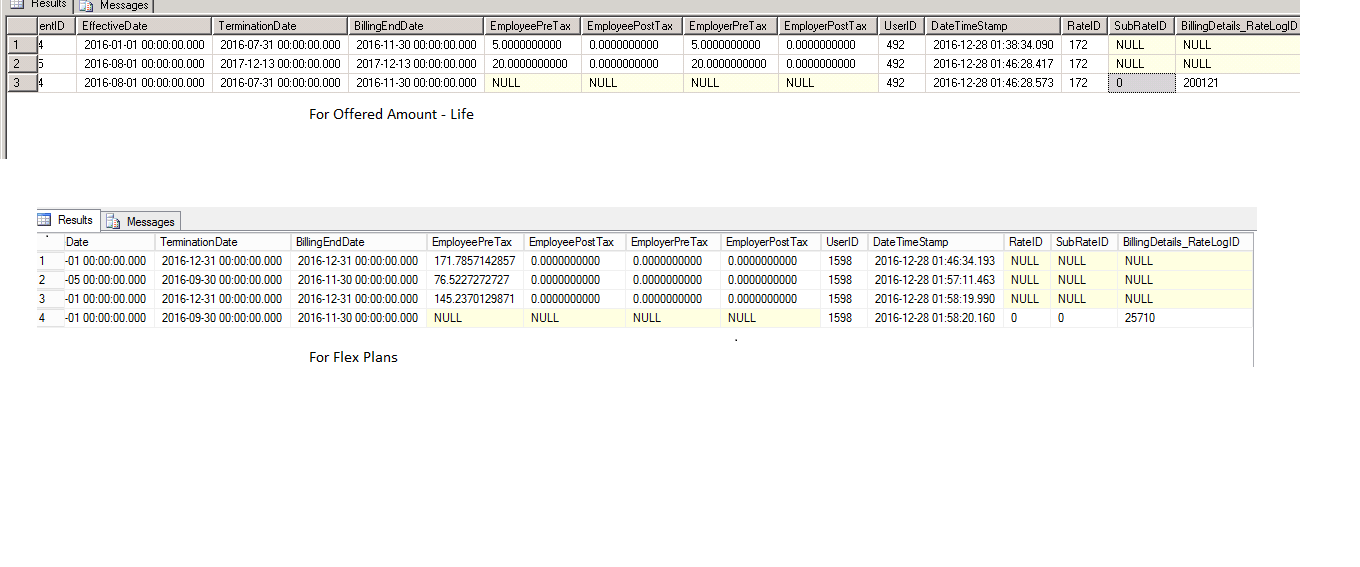This screenshot has height=567, width=1360.
Task: Select row 4 header in the Flex Plans grid
Action: 44,318
